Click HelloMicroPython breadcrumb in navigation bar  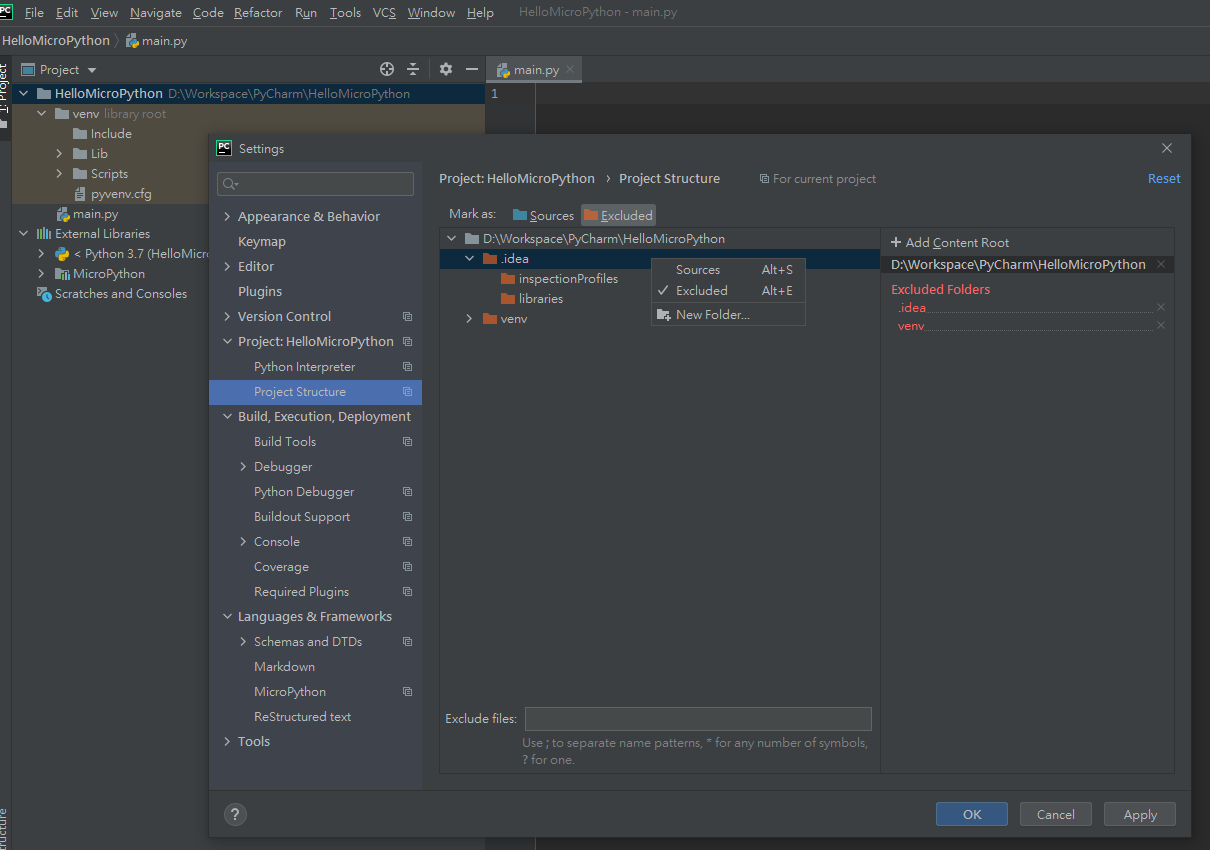point(56,41)
